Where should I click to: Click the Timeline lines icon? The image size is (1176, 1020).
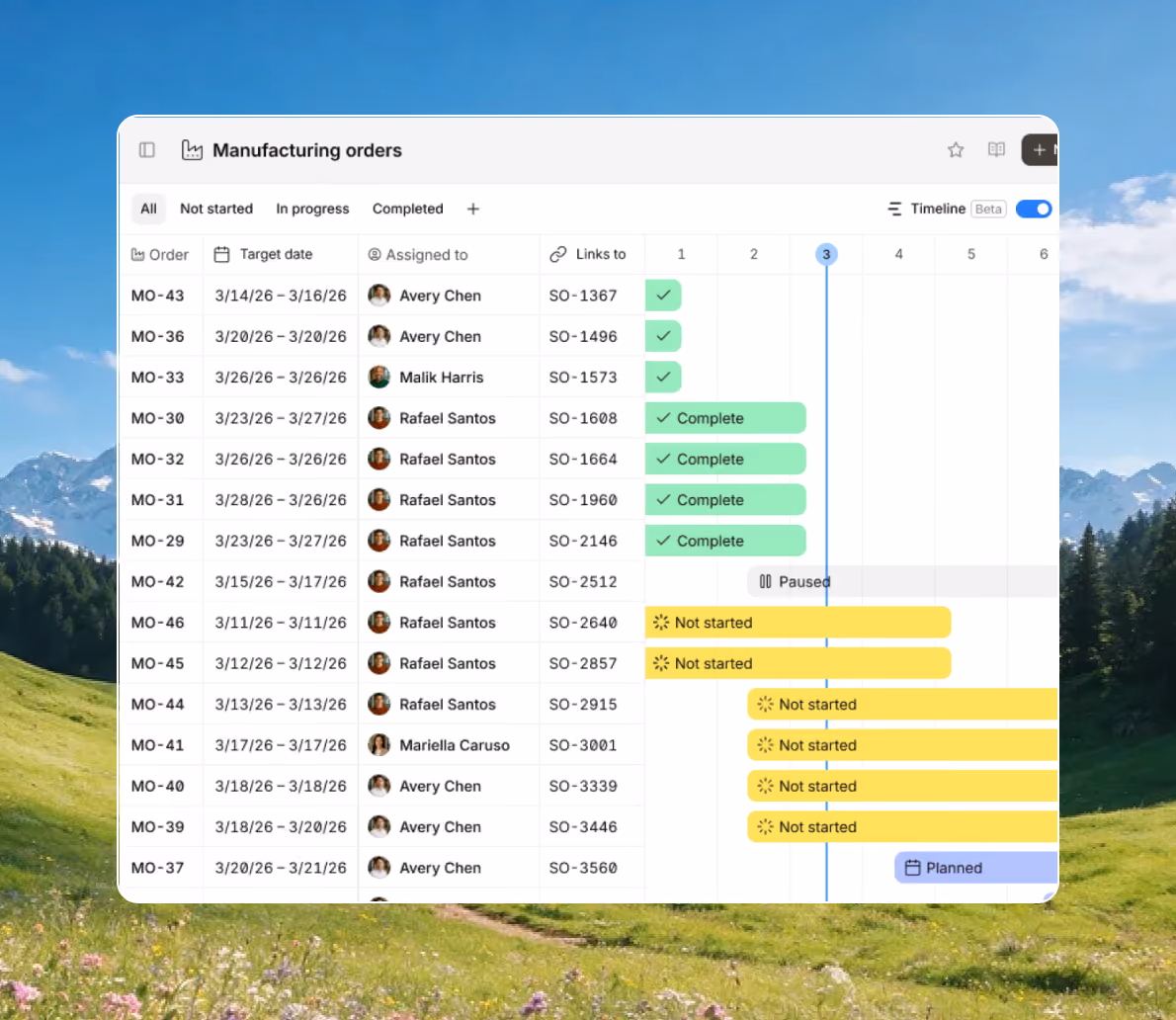[894, 209]
